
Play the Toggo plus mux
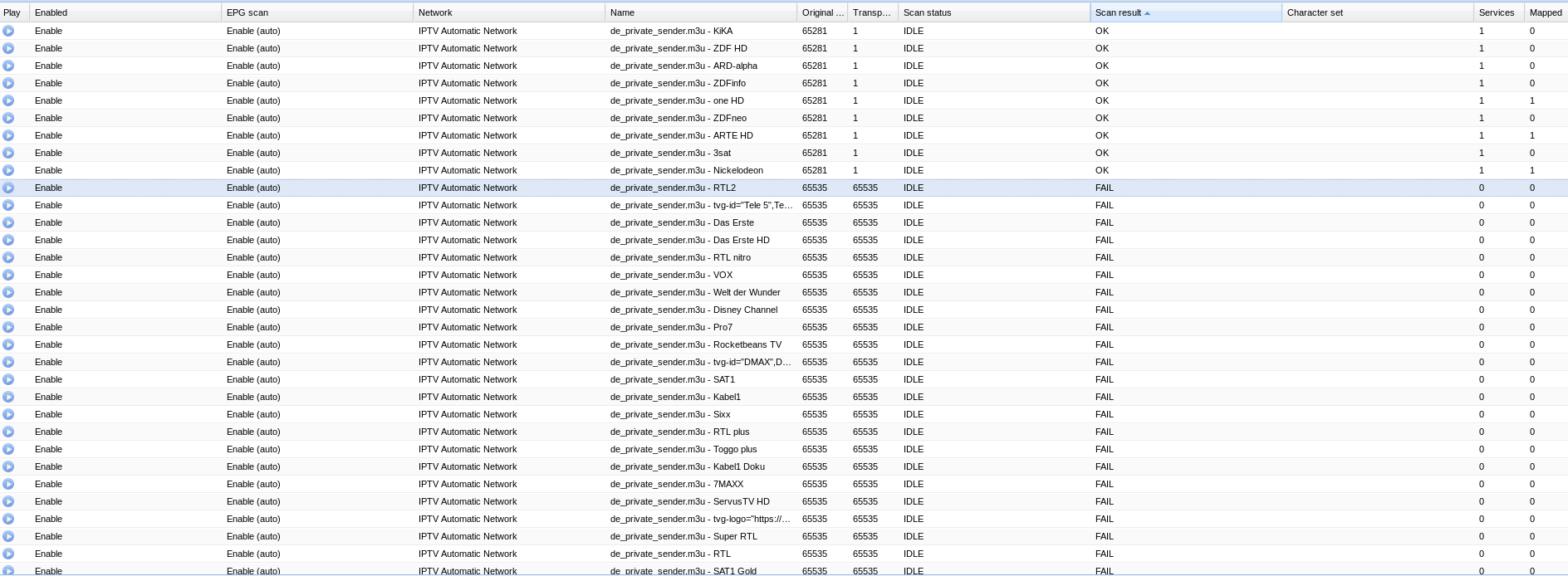(8, 449)
